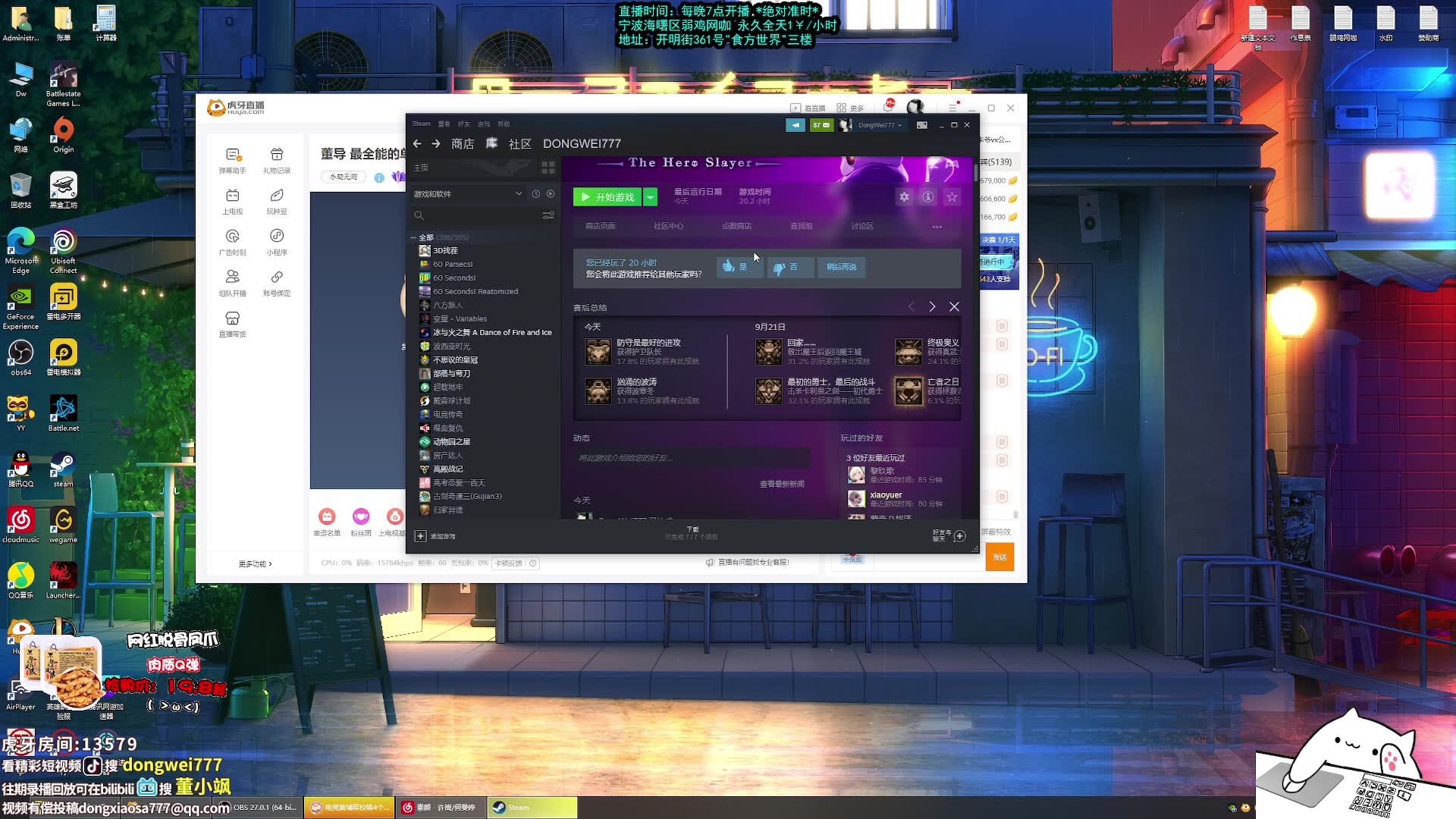This screenshot has height=819, width=1456.
Task: Open 小程序 in the Huya sidebar
Action: 277,243
